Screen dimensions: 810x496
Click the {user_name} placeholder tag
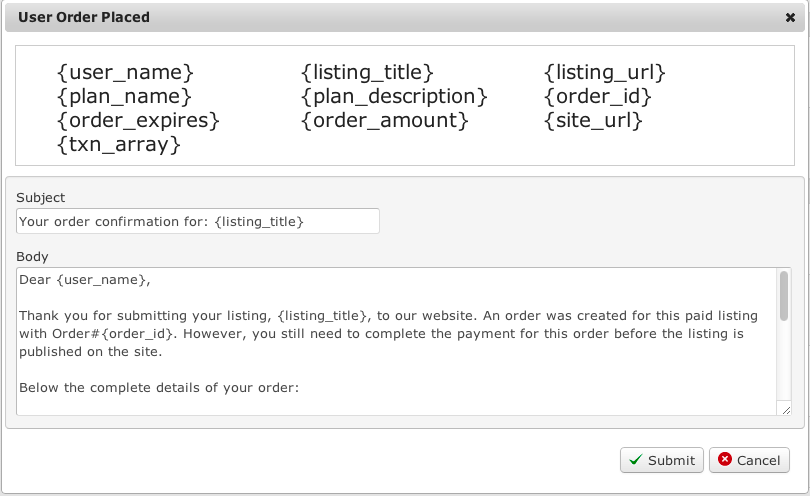coord(125,73)
